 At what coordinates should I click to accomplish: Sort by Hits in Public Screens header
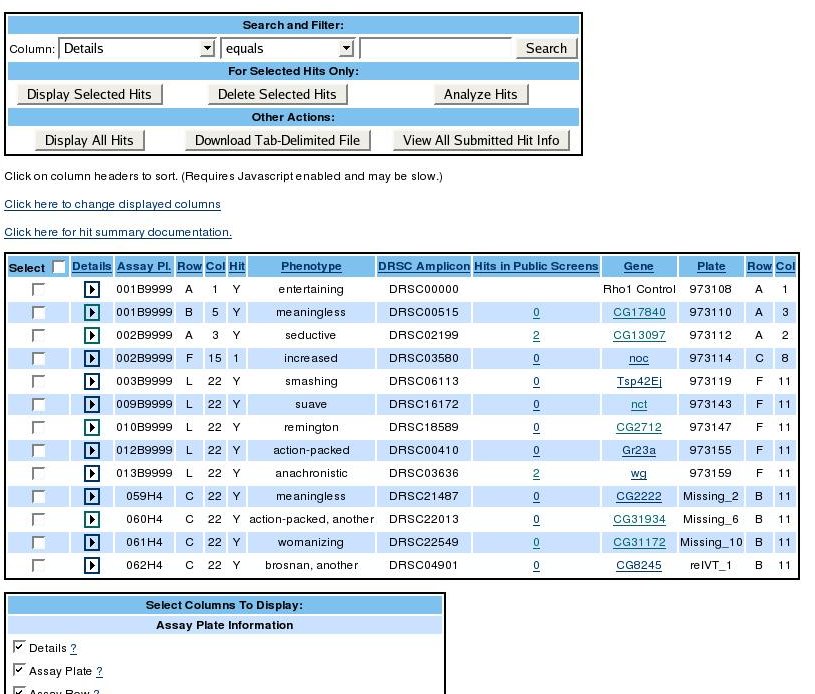(536, 267)
